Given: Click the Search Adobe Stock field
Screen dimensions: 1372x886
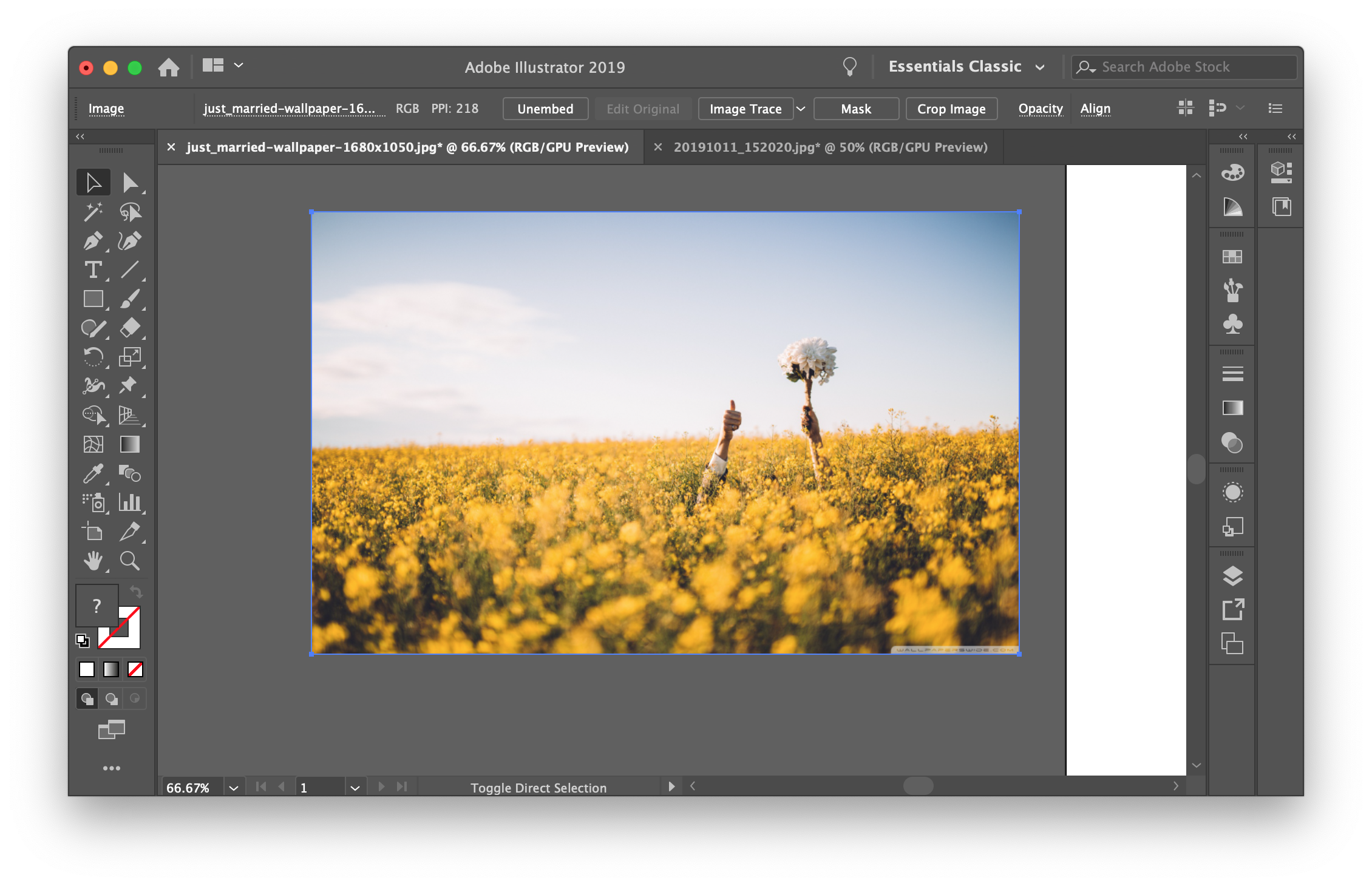Looking at the screenshot, I should pos(1184,67).
